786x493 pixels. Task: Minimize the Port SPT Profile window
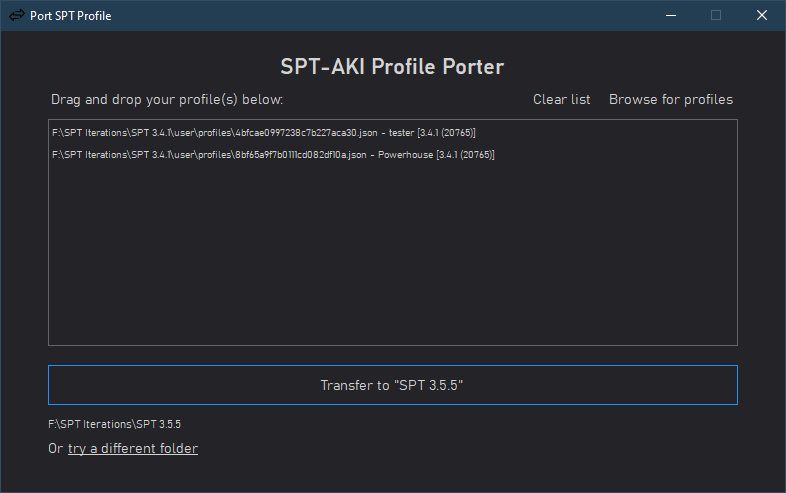point(671,16)
